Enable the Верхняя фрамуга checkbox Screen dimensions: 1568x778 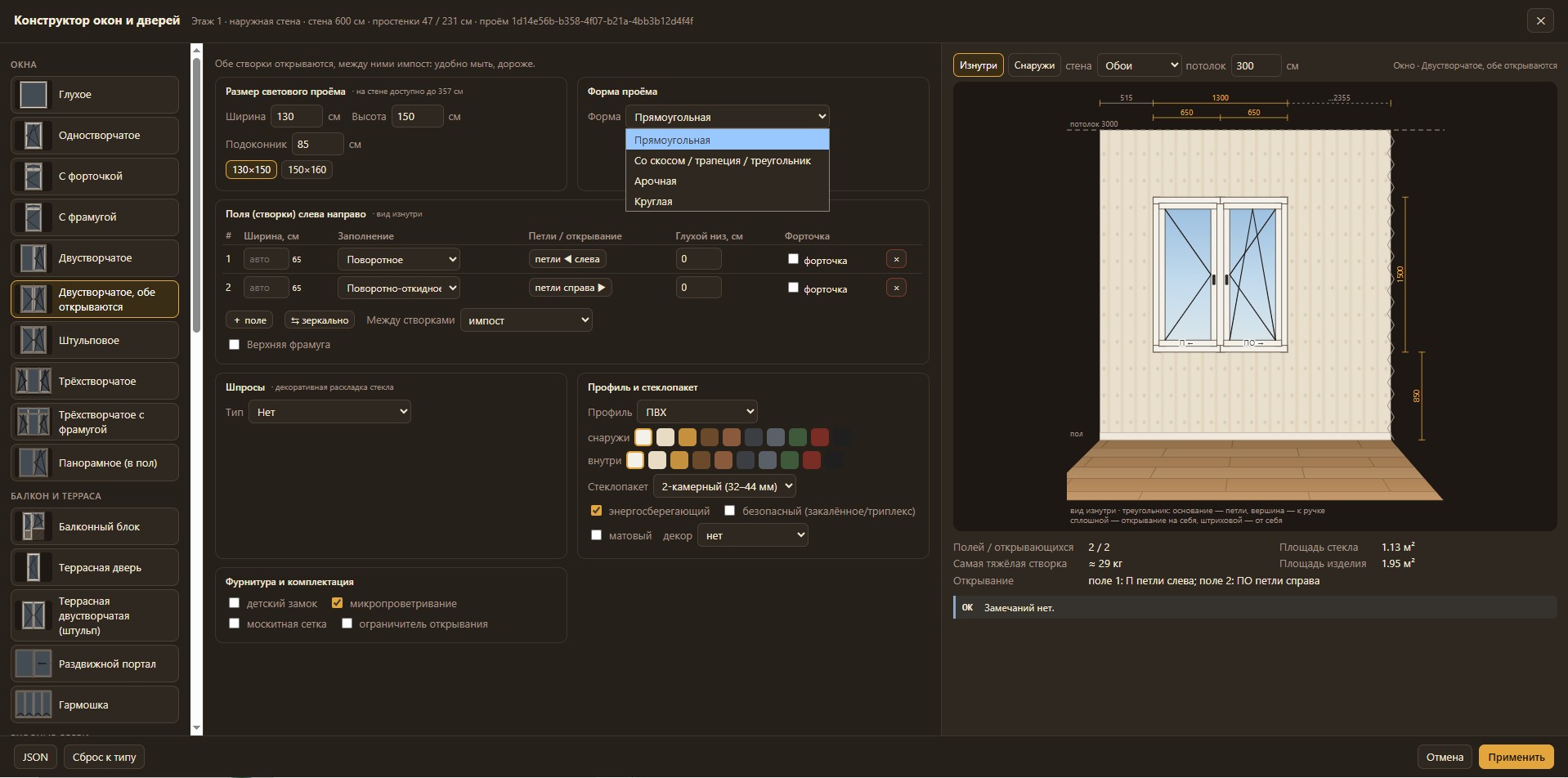pyautogui.click(x=235, y=345)
